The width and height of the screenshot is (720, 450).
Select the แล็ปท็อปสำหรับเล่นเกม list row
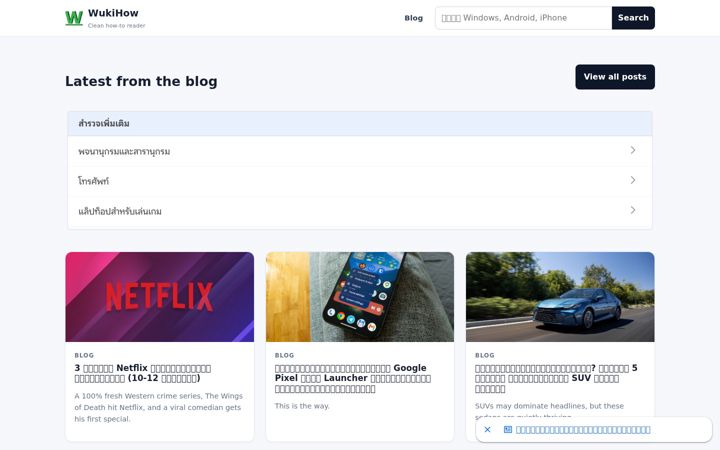pyautogui.click(x=360, y=211)
